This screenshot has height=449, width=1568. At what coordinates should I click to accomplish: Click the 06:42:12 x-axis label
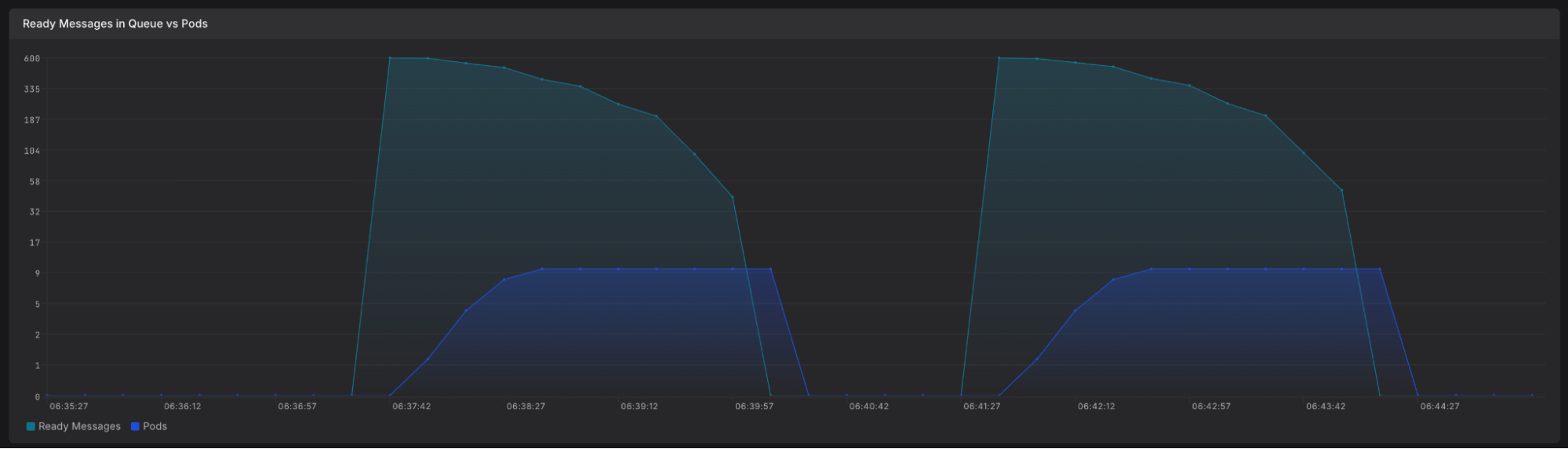click(1097, 407)
